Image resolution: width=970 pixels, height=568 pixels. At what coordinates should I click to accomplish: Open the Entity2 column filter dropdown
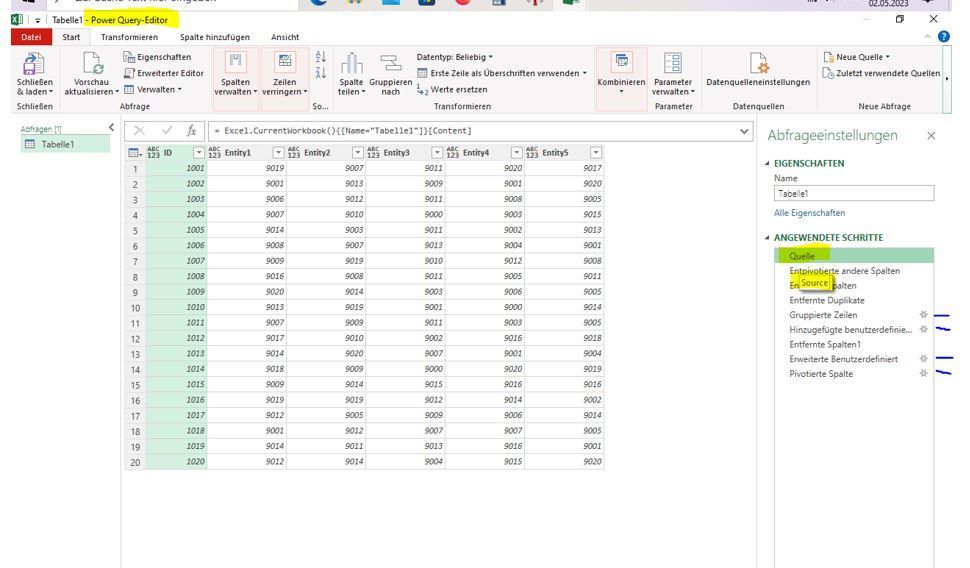point(358,153)
